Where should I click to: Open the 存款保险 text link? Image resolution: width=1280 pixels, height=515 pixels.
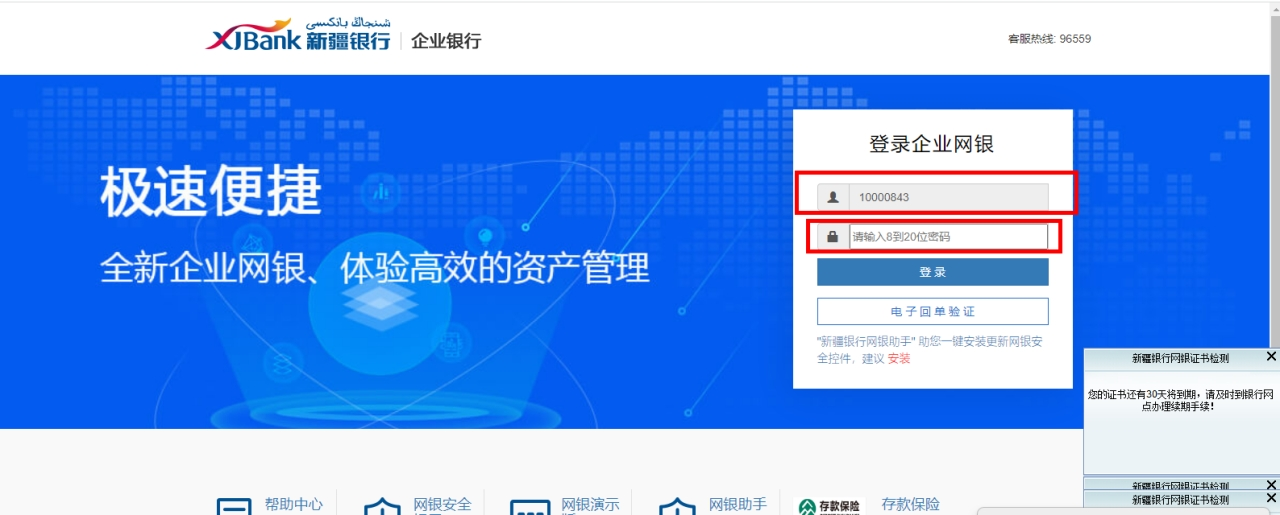tap(910, 505)
